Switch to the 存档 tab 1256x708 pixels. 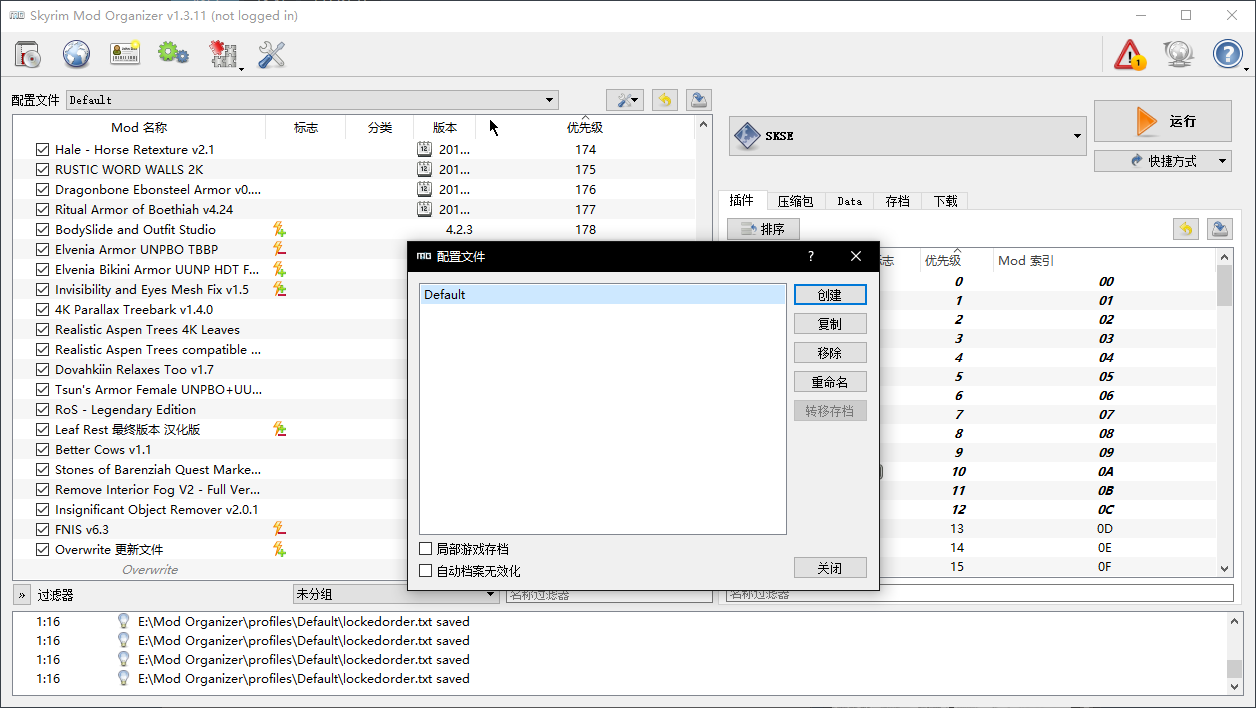point(898,201)
